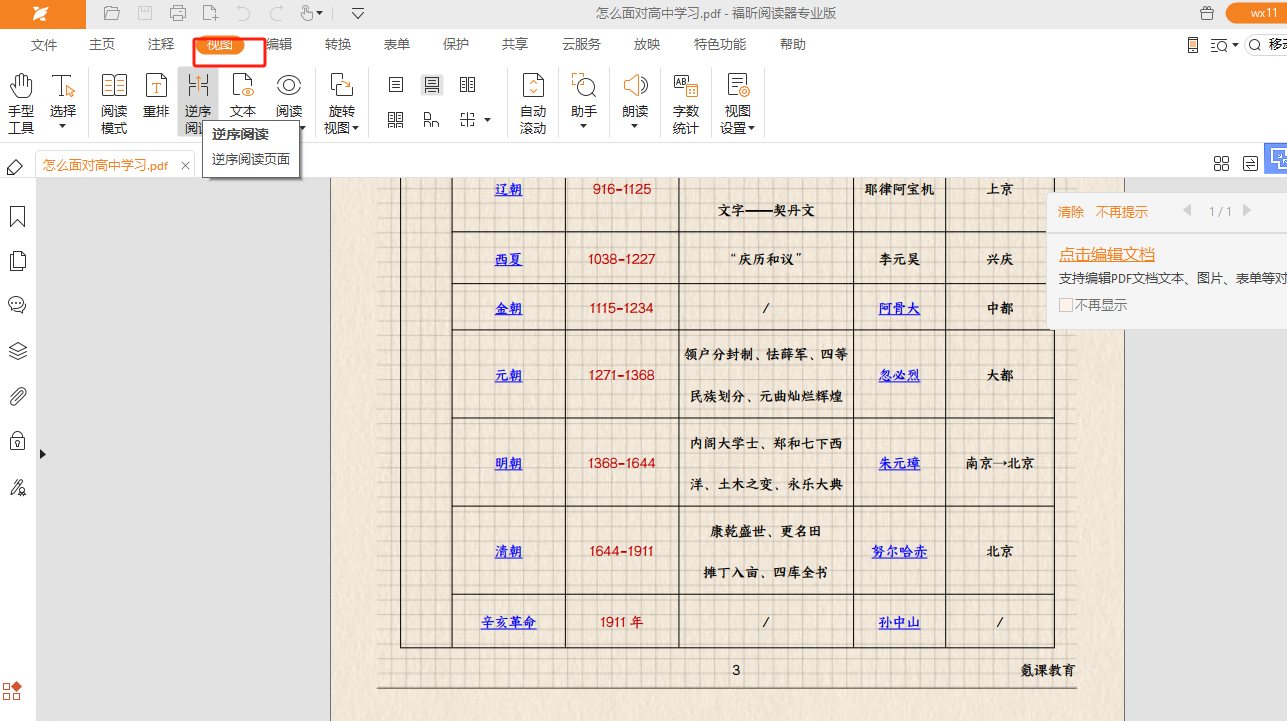
Task: Start Auto Scroll (自动滚动)
Action: [x=533, y=103]
